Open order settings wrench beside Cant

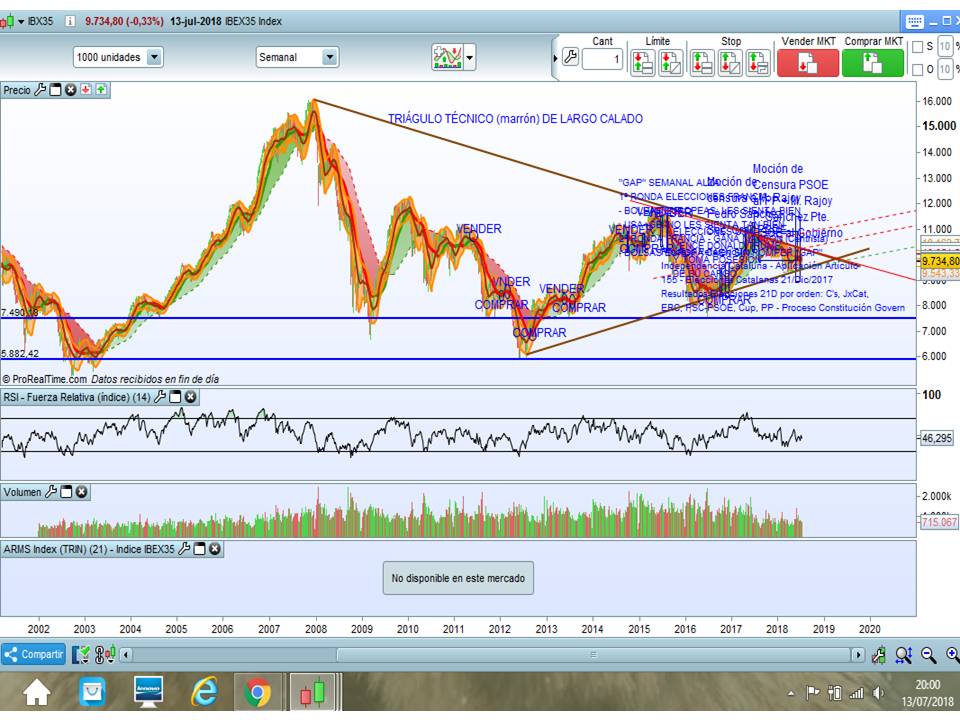point(570,57)
